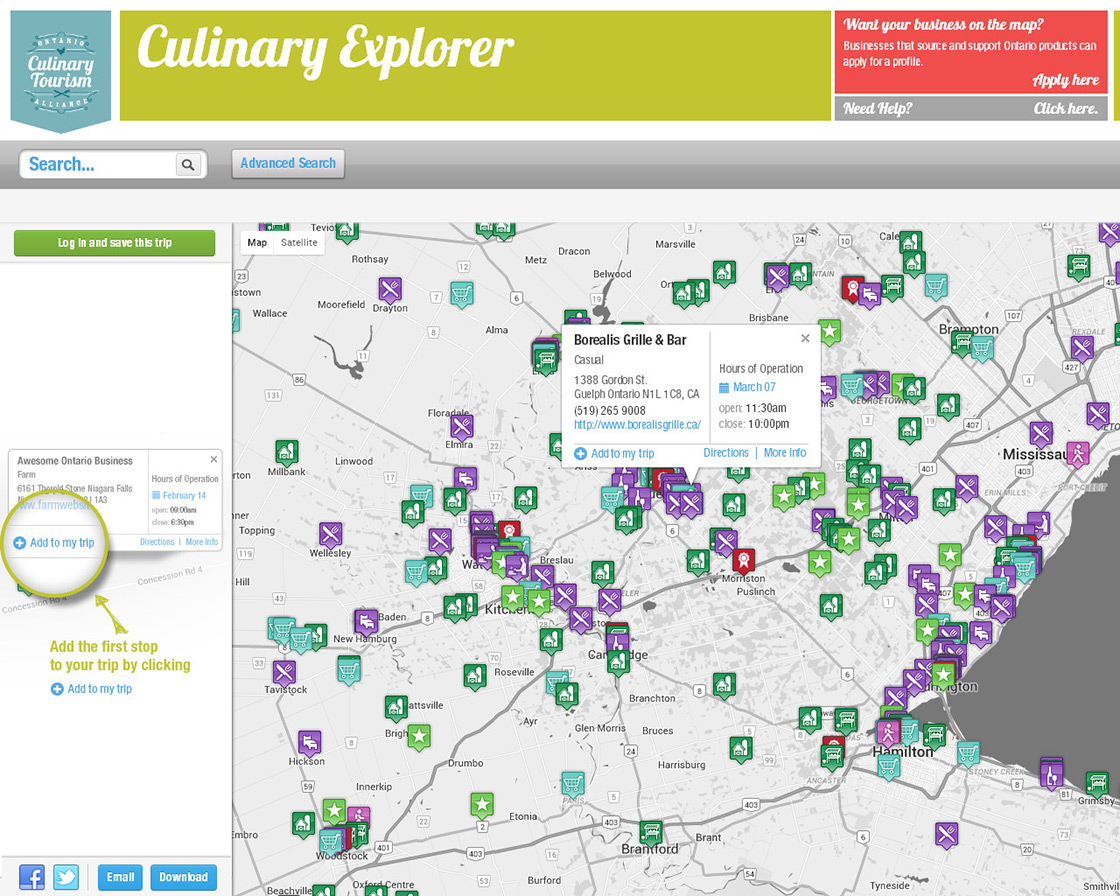This screenshot has width=1120, height=896.
Task: Click the calendar icon beside March 07
Action: coord(724,387)
